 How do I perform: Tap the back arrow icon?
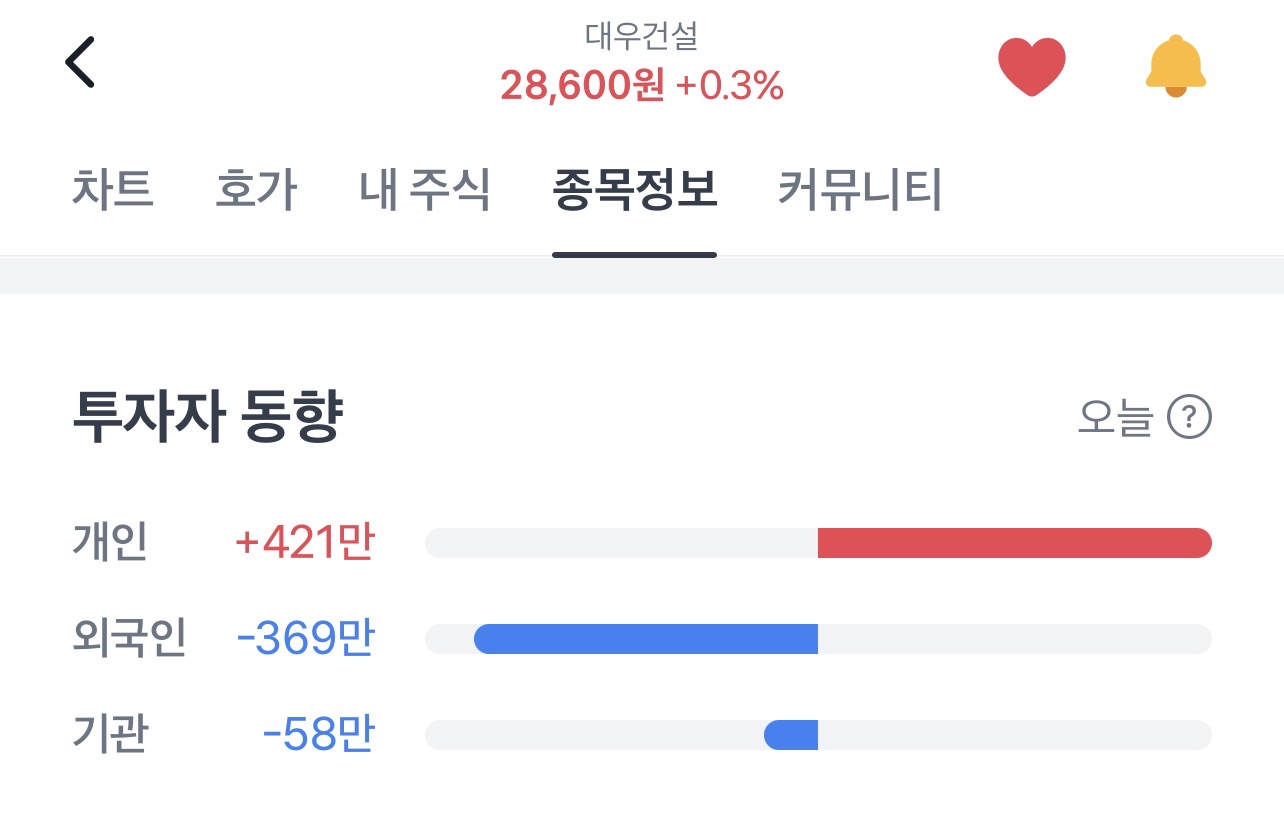point(80,63)
